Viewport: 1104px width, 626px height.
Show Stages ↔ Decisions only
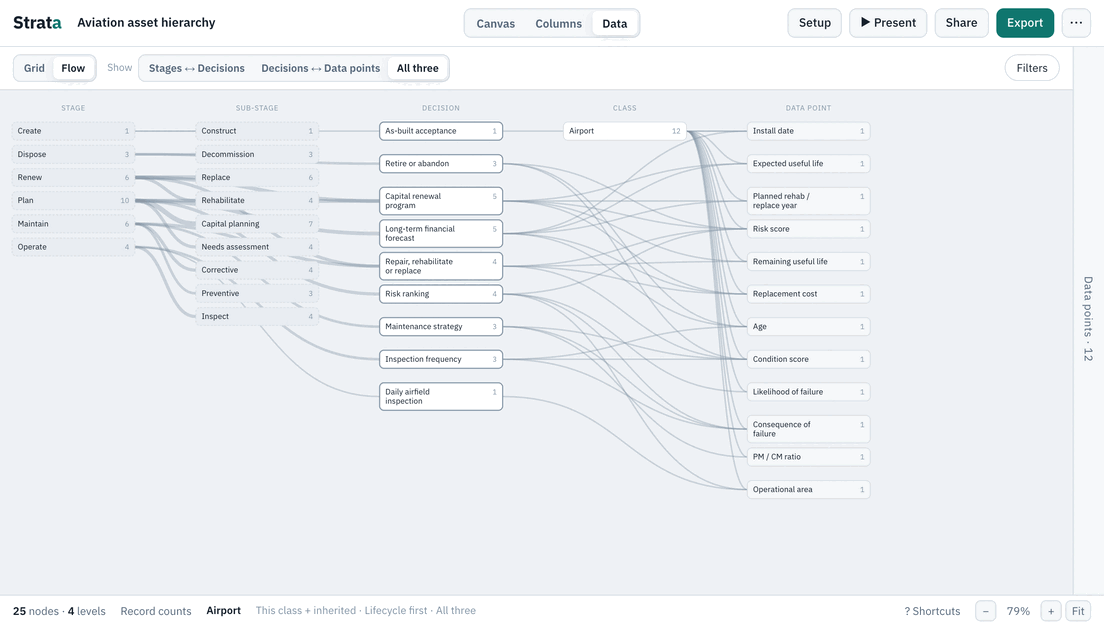[x=196, y=68]
